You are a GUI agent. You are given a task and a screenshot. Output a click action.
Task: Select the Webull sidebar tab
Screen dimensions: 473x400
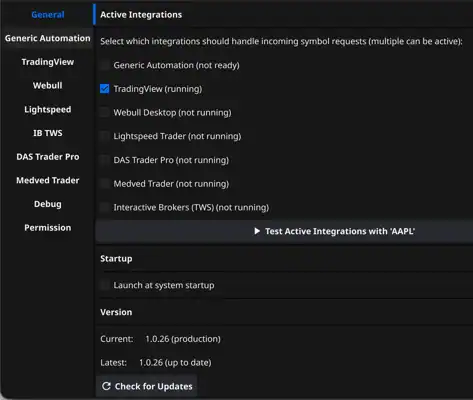click(x=48, y=86)
